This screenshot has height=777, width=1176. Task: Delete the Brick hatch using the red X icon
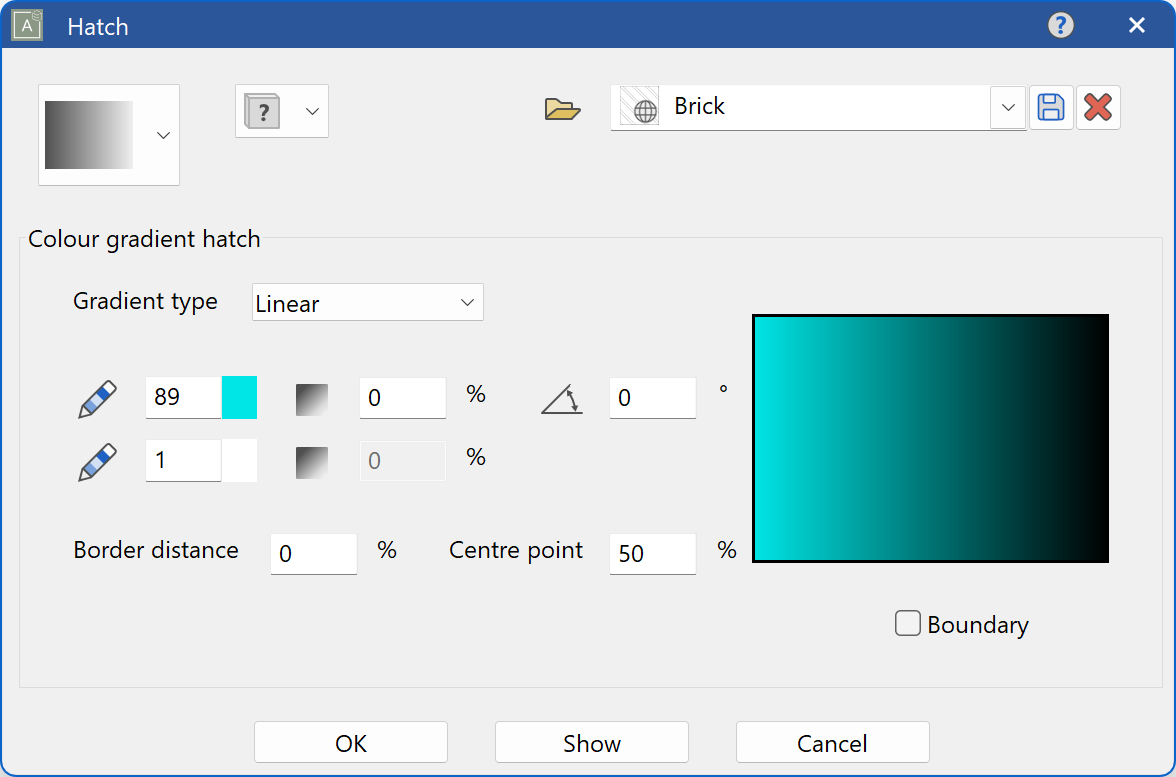[x=1098, y=107]
